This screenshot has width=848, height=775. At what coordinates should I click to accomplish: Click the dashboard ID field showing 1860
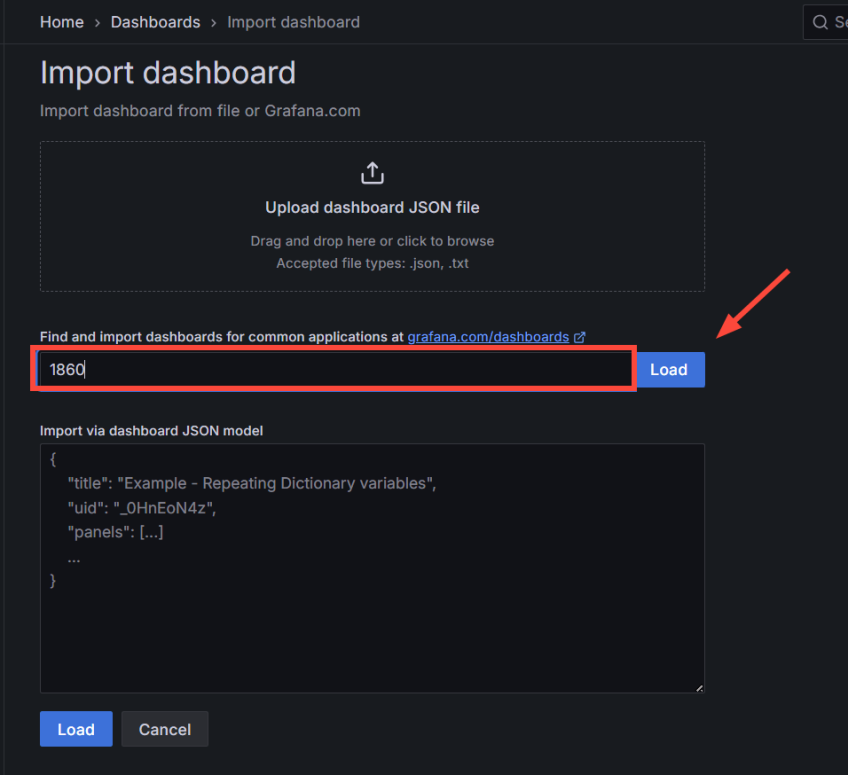pos(334,369)
